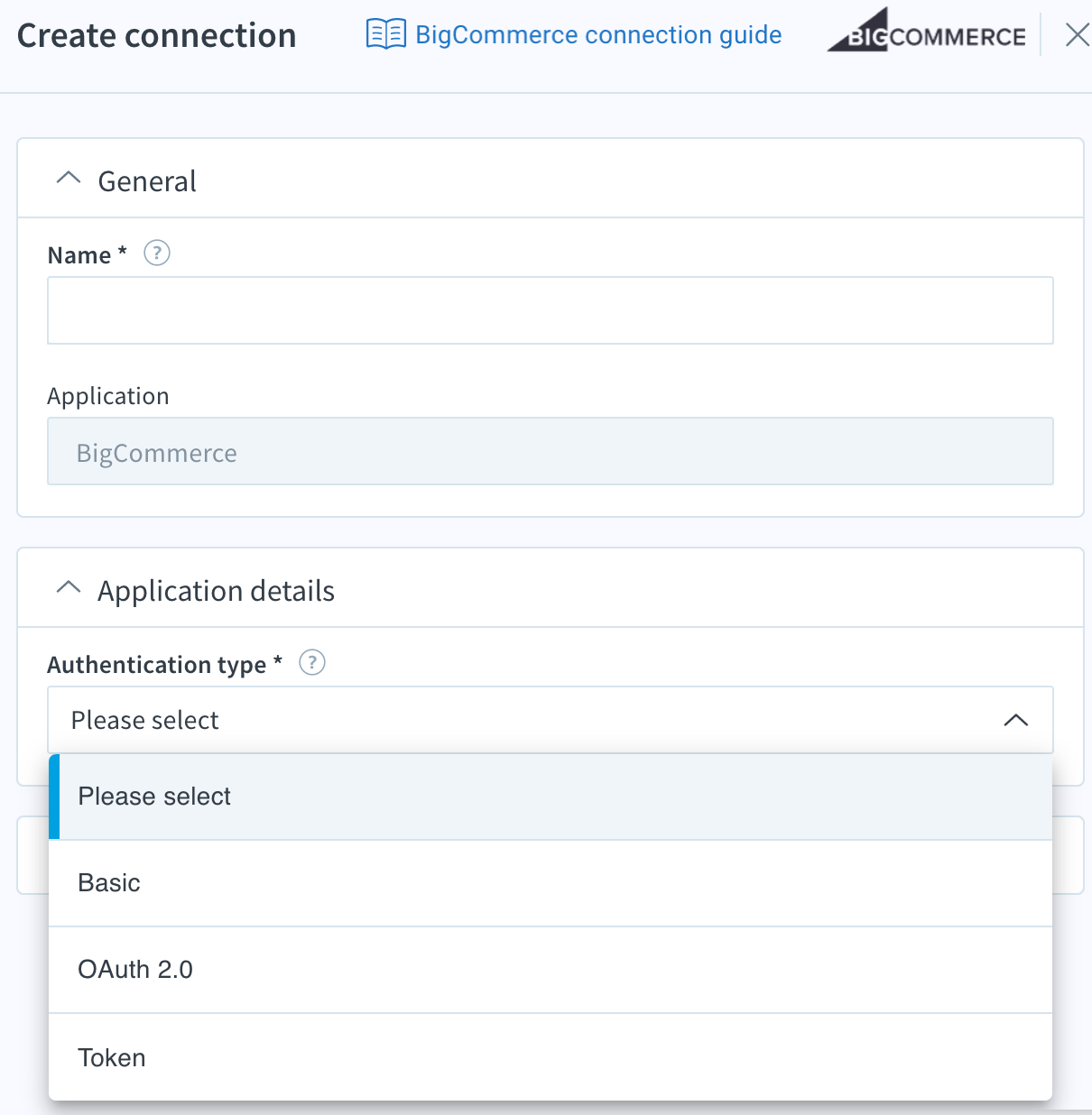Close the Authentication type dropdown
Screen dimensions: 1092x1115
[x=1016, y=720]
